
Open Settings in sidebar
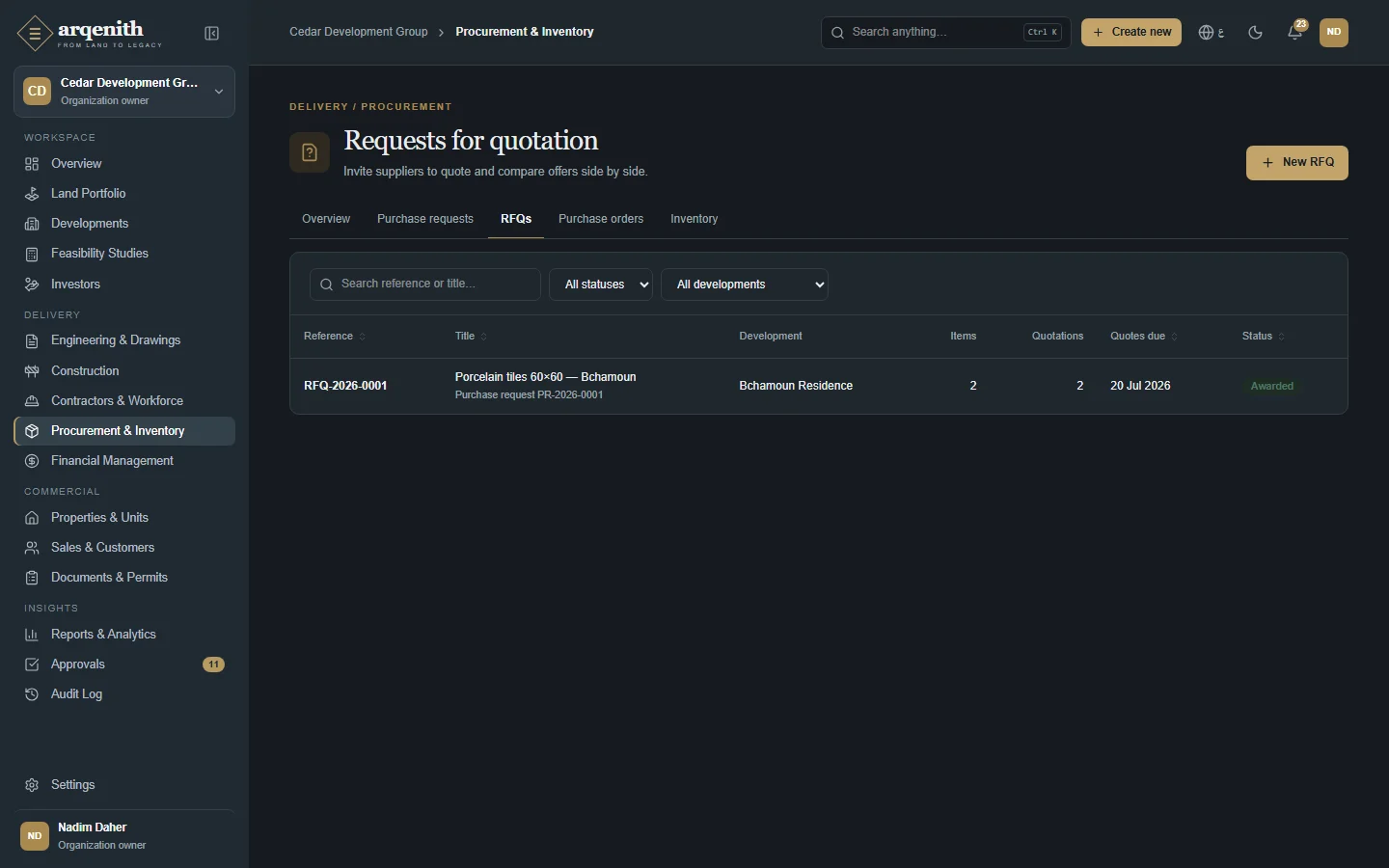pos(124,784)
